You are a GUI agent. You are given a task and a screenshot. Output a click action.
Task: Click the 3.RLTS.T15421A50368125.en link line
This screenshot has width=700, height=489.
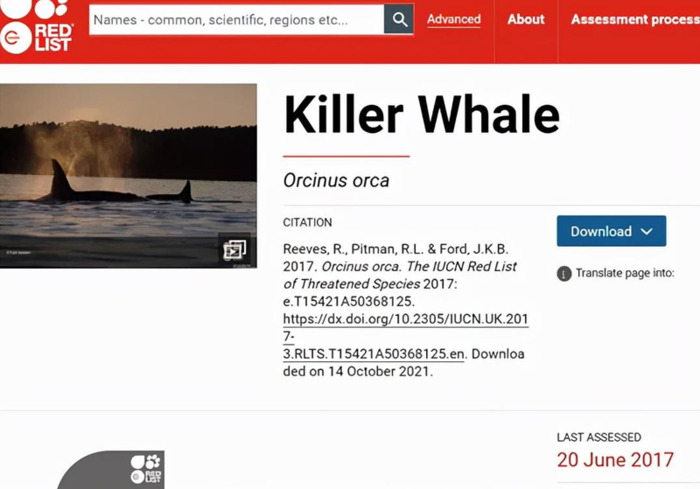click(x=374, y=354)
